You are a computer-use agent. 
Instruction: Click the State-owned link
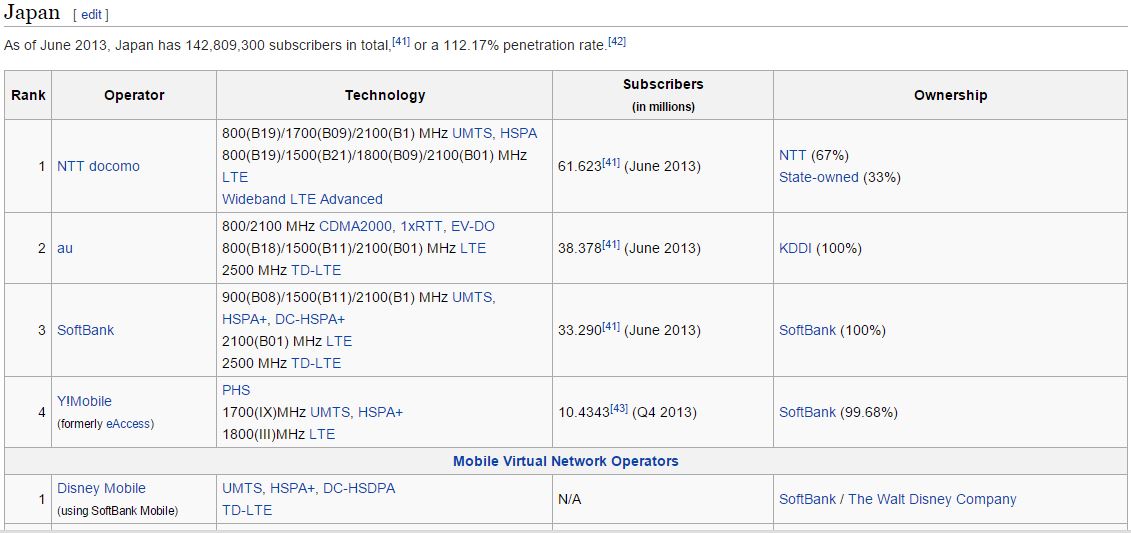tap(819, 177)
